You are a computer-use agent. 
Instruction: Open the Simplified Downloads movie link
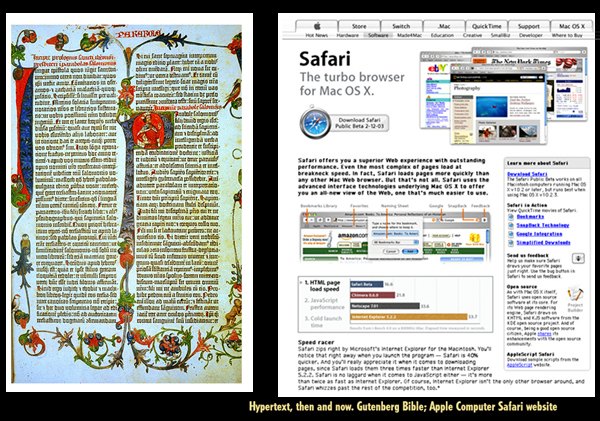[543, 243]
